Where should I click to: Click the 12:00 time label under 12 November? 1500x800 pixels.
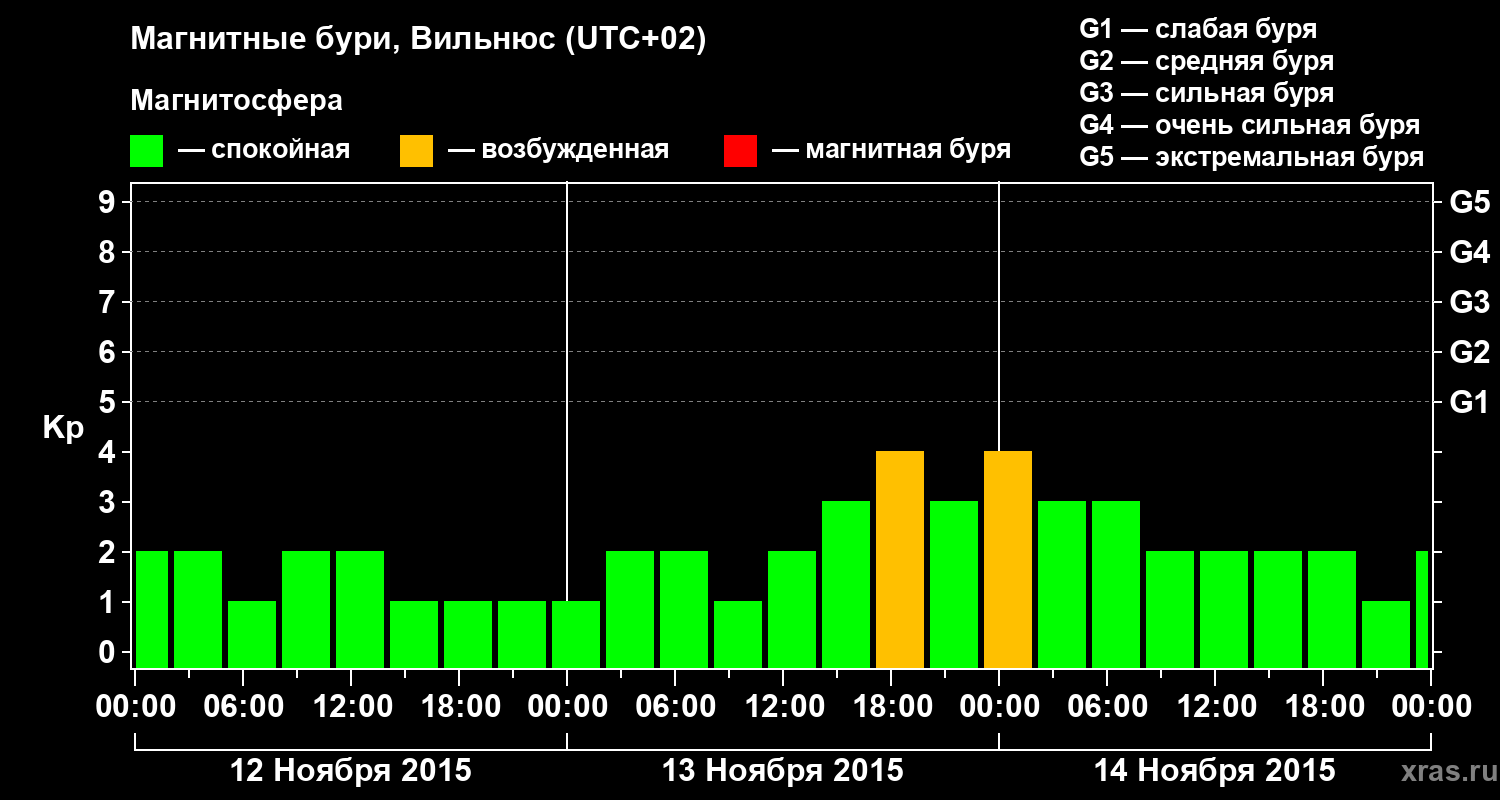[351, 707]
